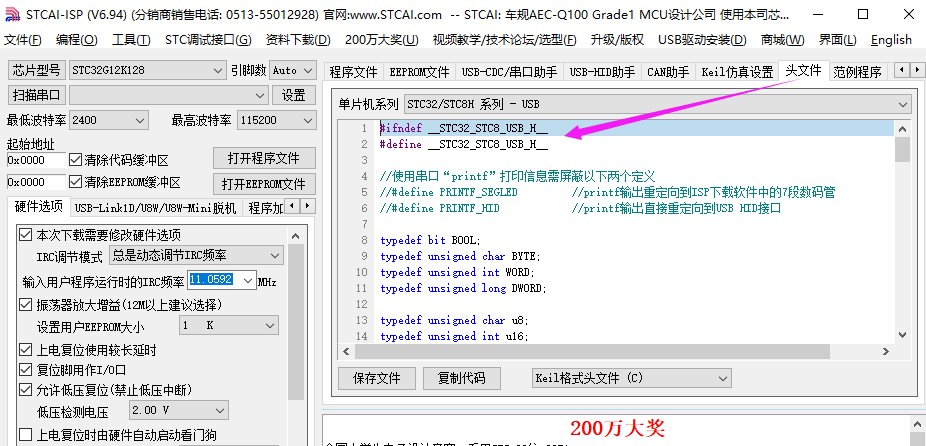926x446 pixels.
Task: Click 设置 button
Action: (x=294, y=95)
